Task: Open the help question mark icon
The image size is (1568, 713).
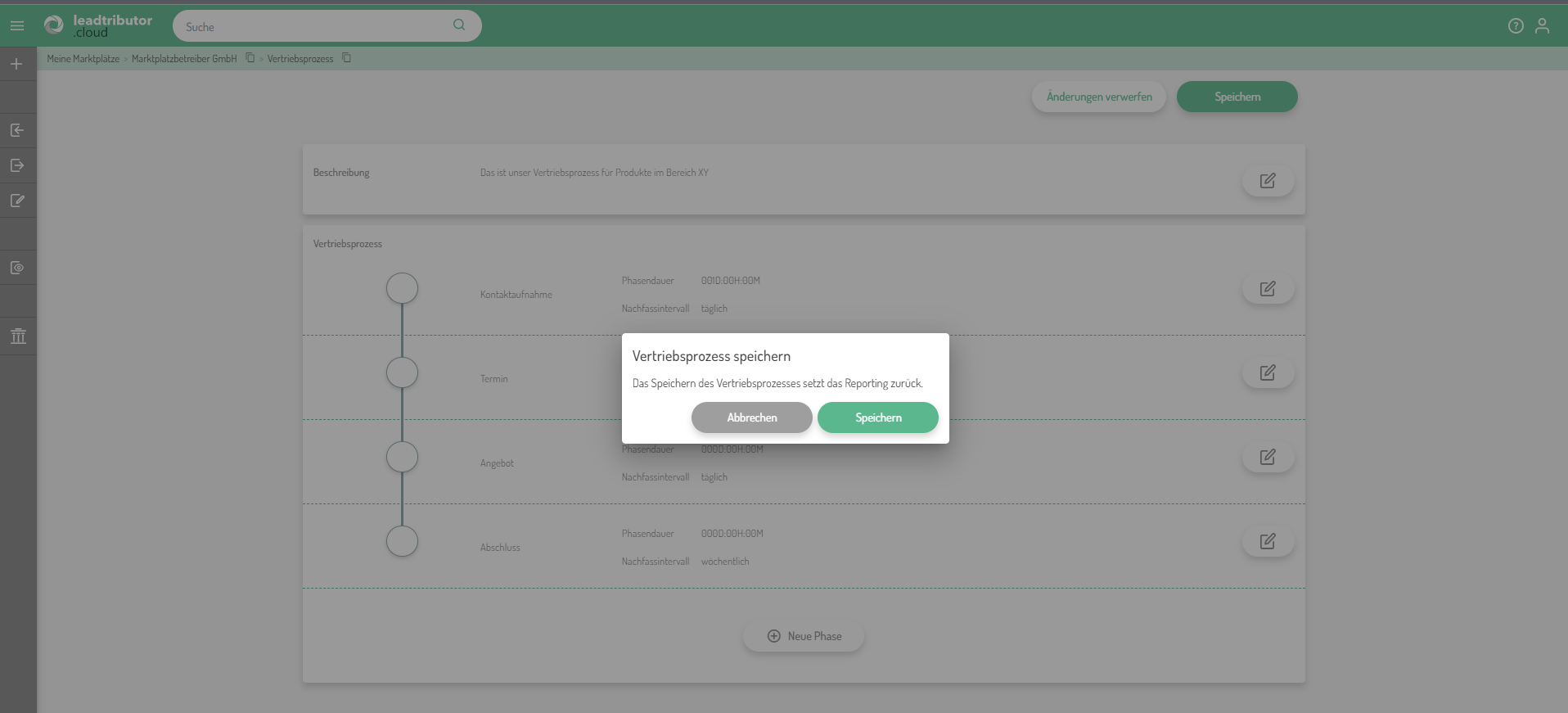Action: click(1516, 26)
